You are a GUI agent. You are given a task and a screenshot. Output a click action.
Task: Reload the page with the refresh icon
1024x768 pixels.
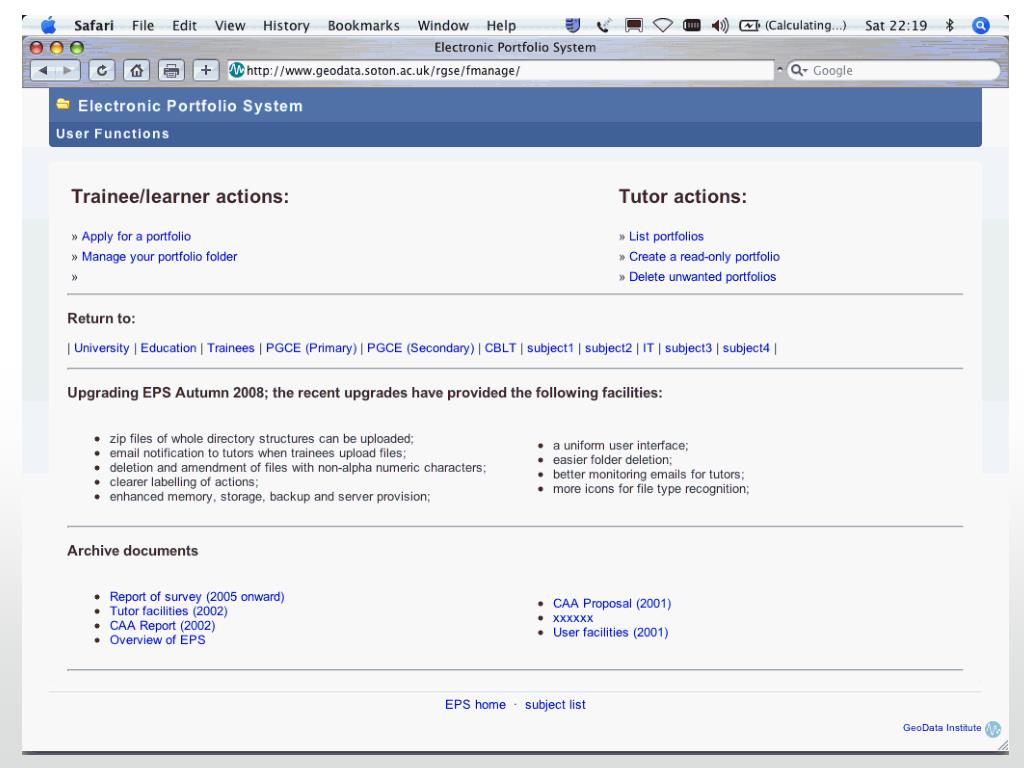102,70
